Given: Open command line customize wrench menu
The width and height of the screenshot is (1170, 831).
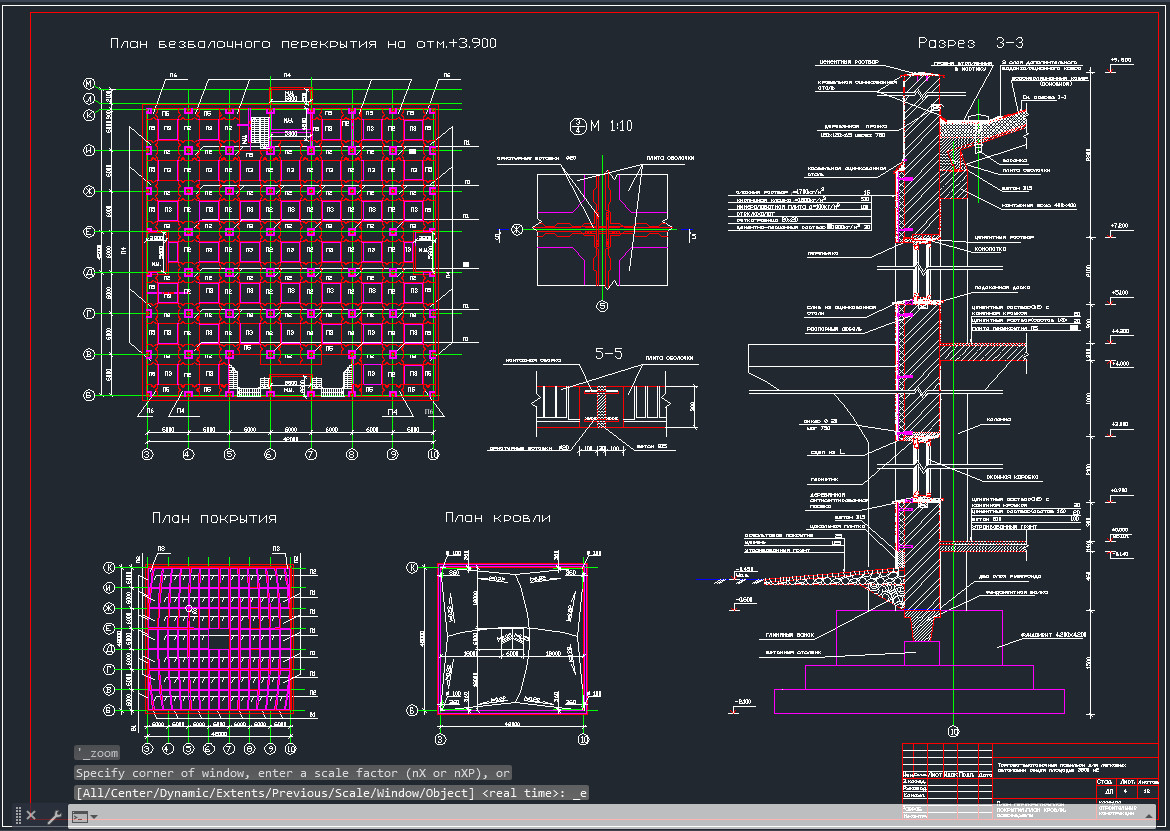Looking at the screenshot, I should 54,816.
